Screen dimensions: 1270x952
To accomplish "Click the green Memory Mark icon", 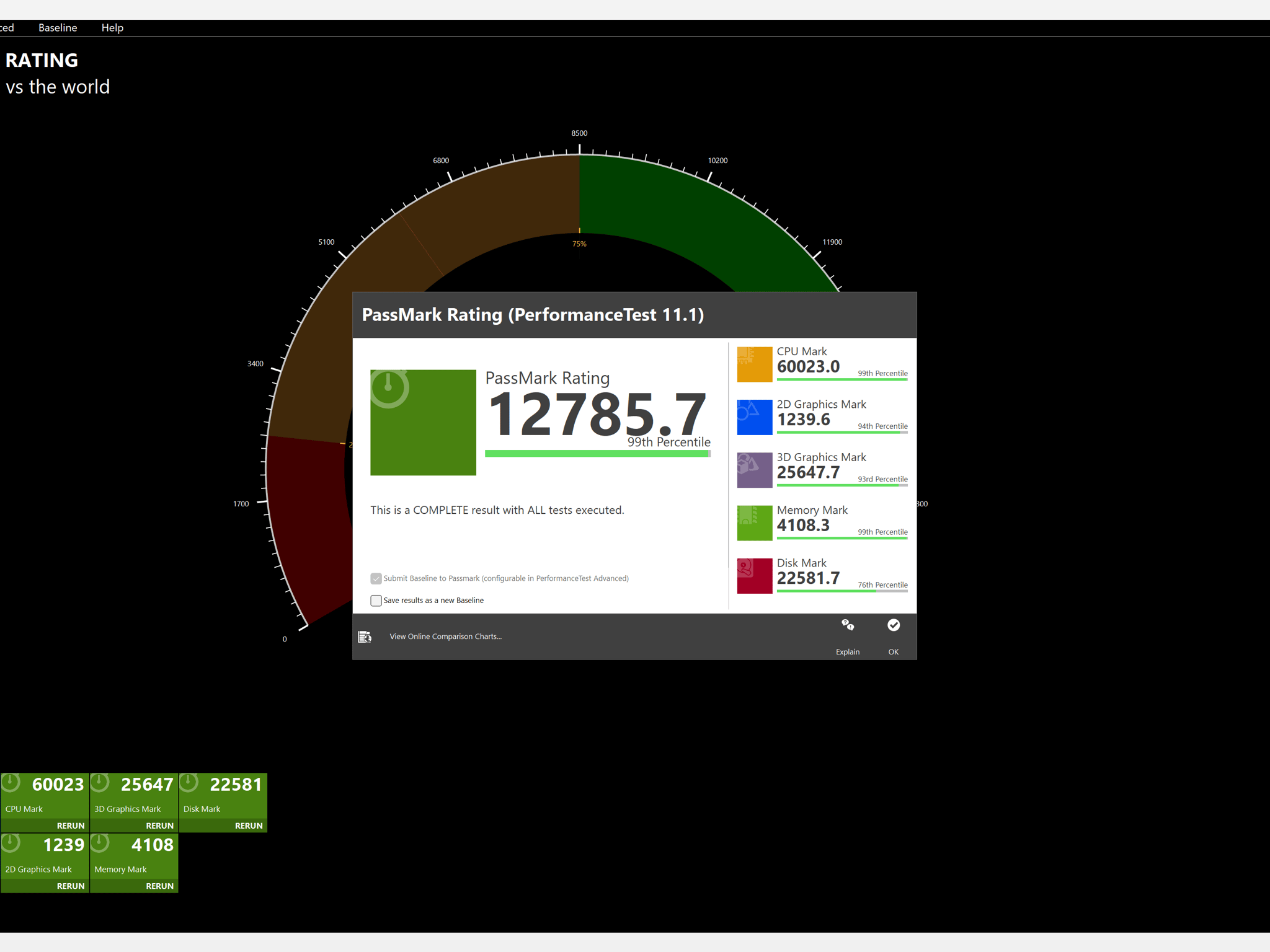I will tap(755, 523).
